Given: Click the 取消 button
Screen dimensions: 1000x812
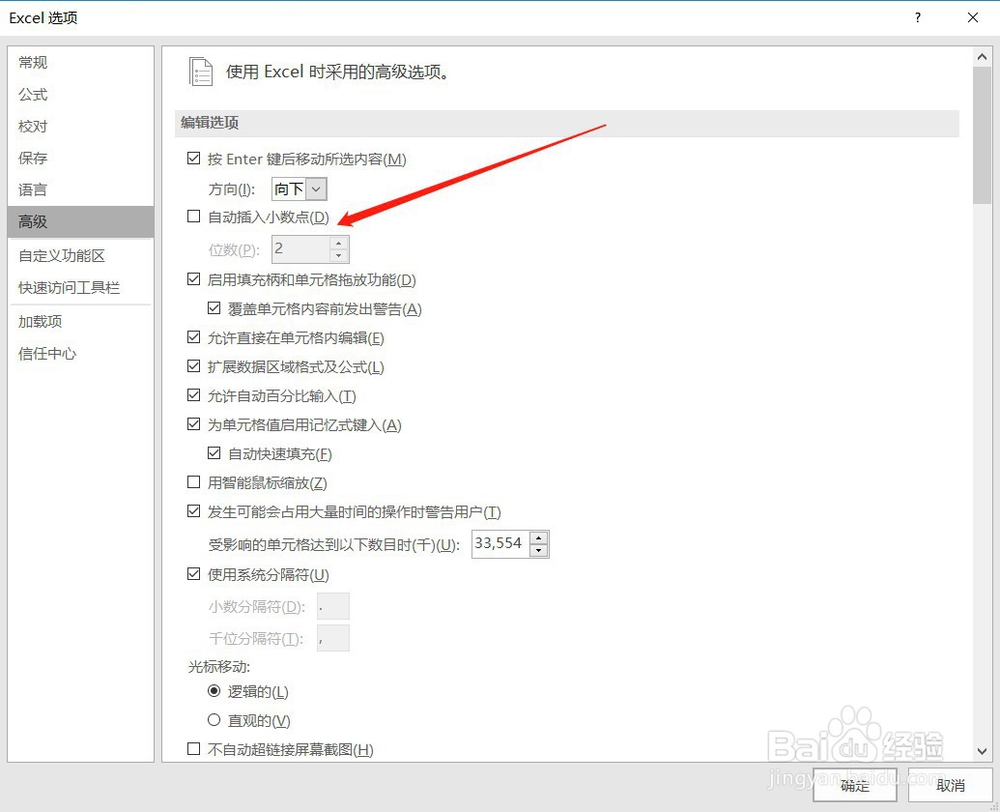Looking at the screenshot, I should tap(950, 785).
